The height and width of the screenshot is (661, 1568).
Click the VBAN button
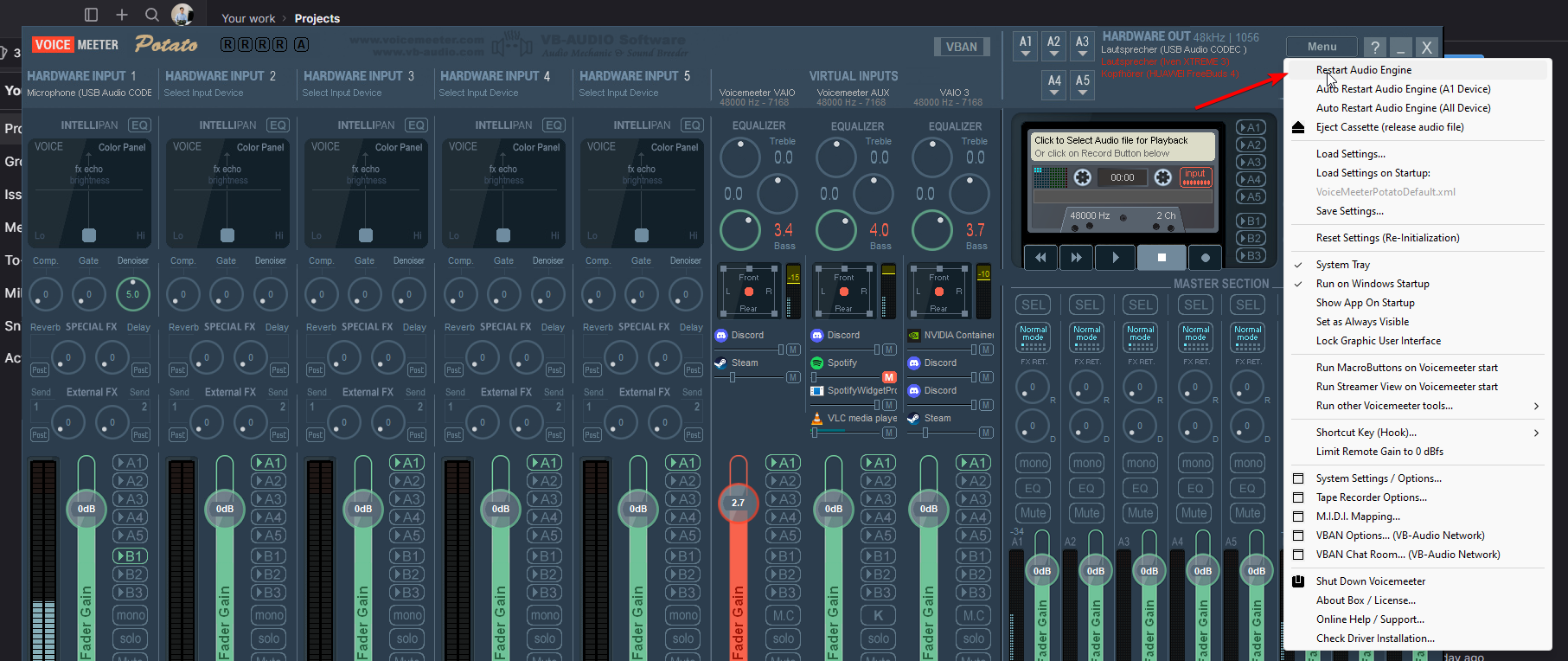[x=961, y=47]
